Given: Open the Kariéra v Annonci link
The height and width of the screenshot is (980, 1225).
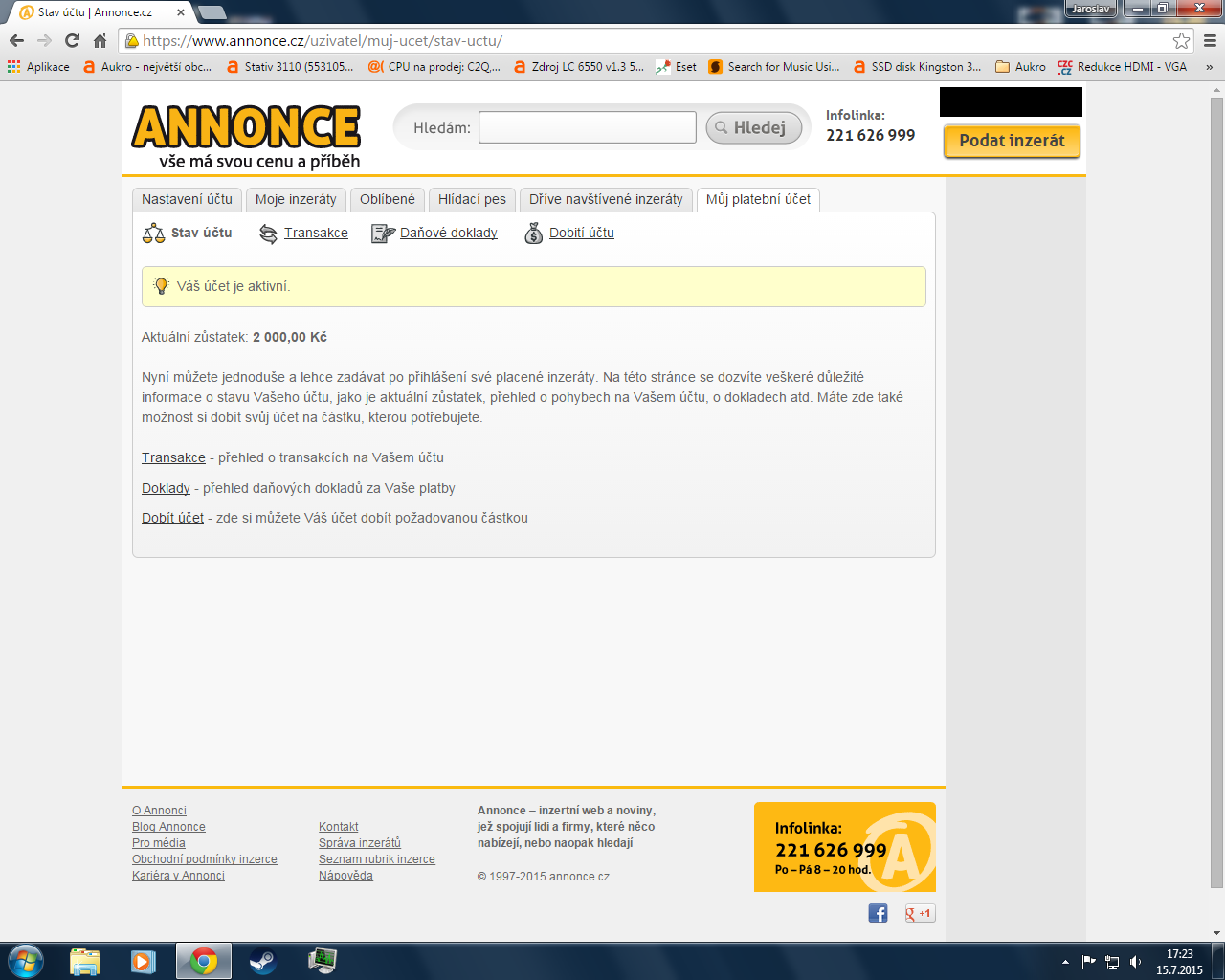Looking at the screenshot, I should [178, 876].
